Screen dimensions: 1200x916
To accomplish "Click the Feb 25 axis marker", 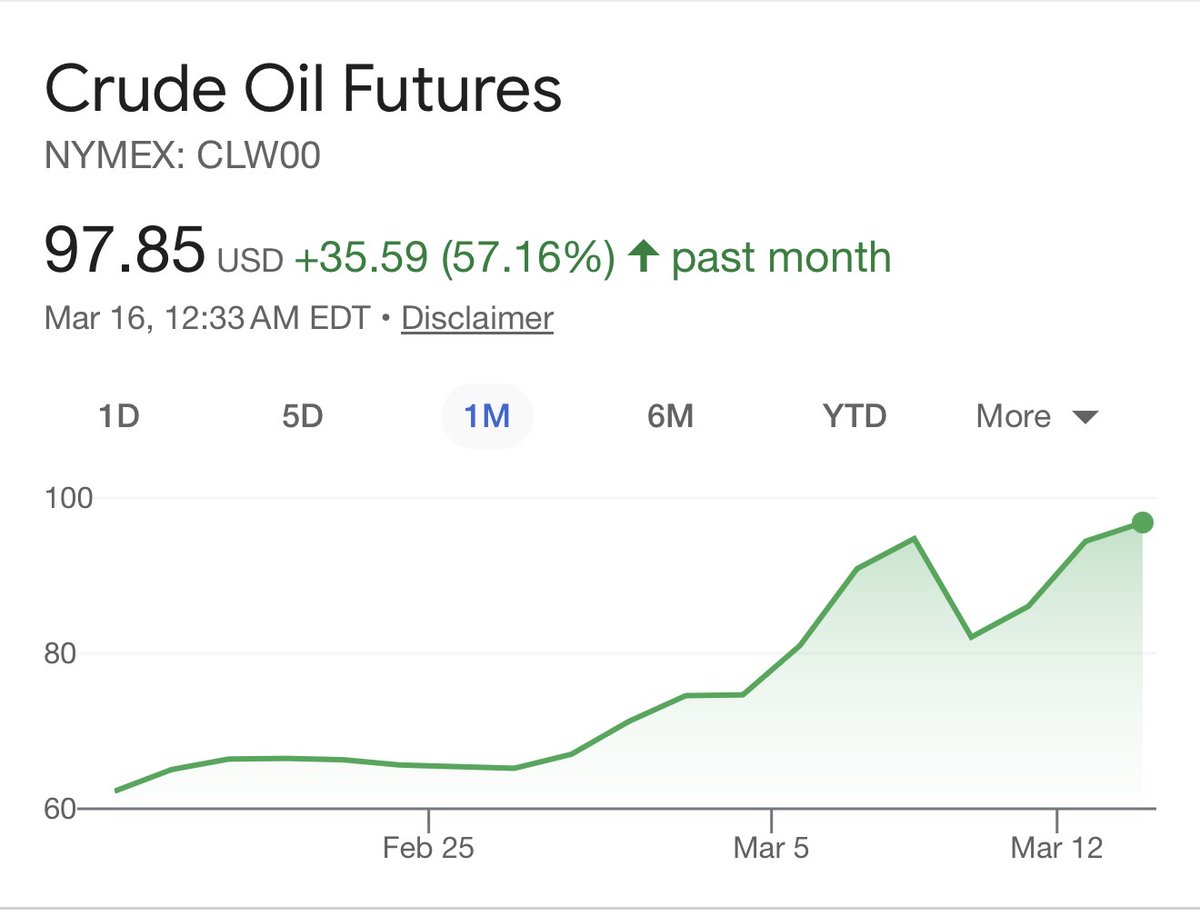I will [x=429, y=849].
